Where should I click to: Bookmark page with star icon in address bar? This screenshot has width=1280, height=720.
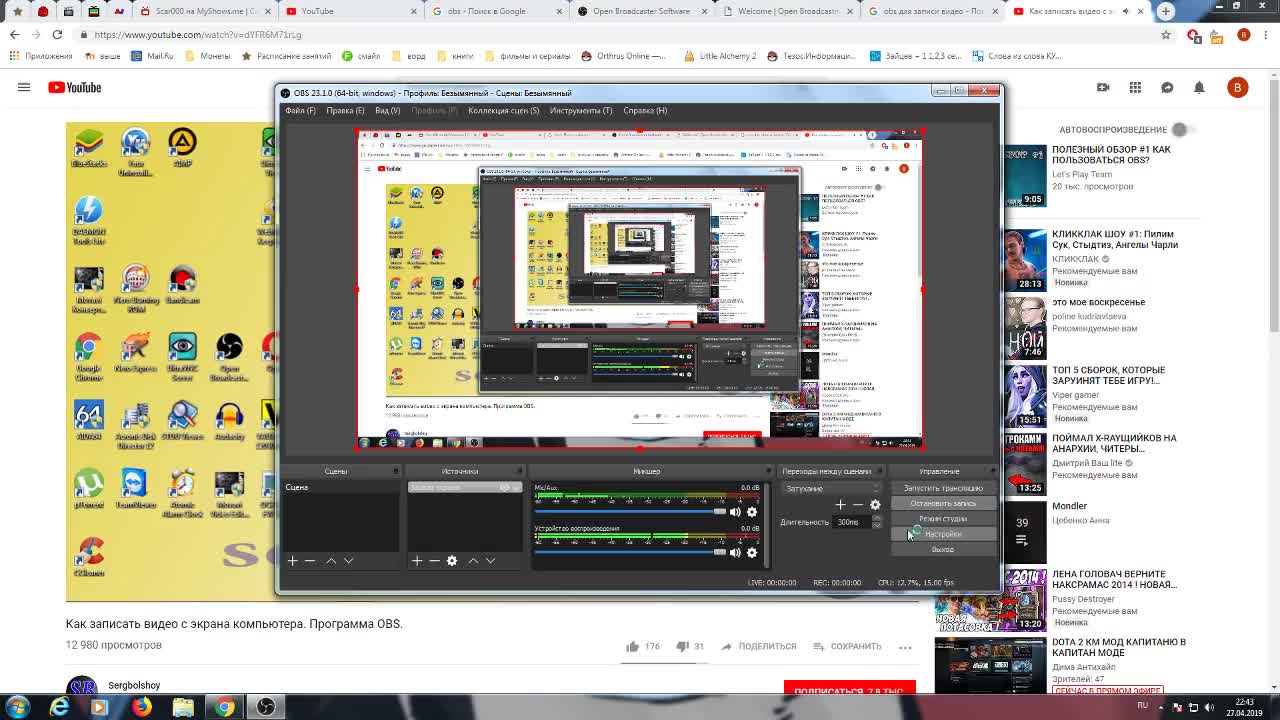coord(1166,34)
